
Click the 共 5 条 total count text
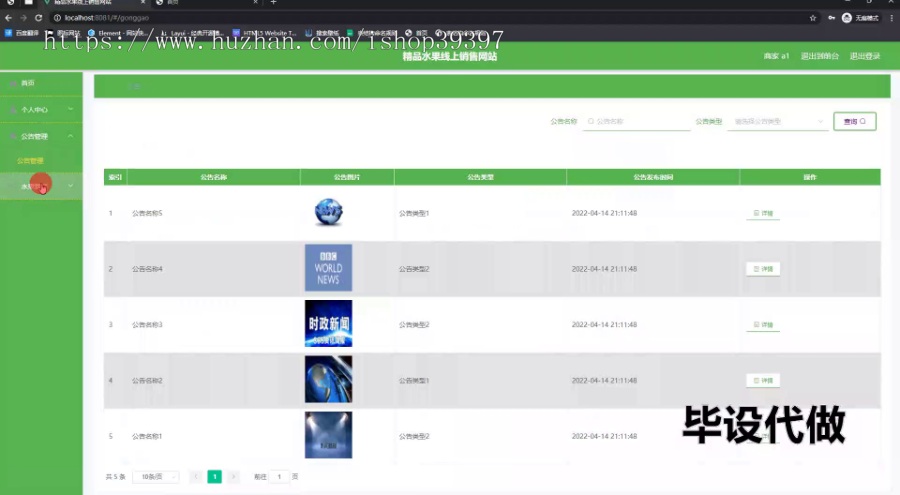(x=115, y=477)
